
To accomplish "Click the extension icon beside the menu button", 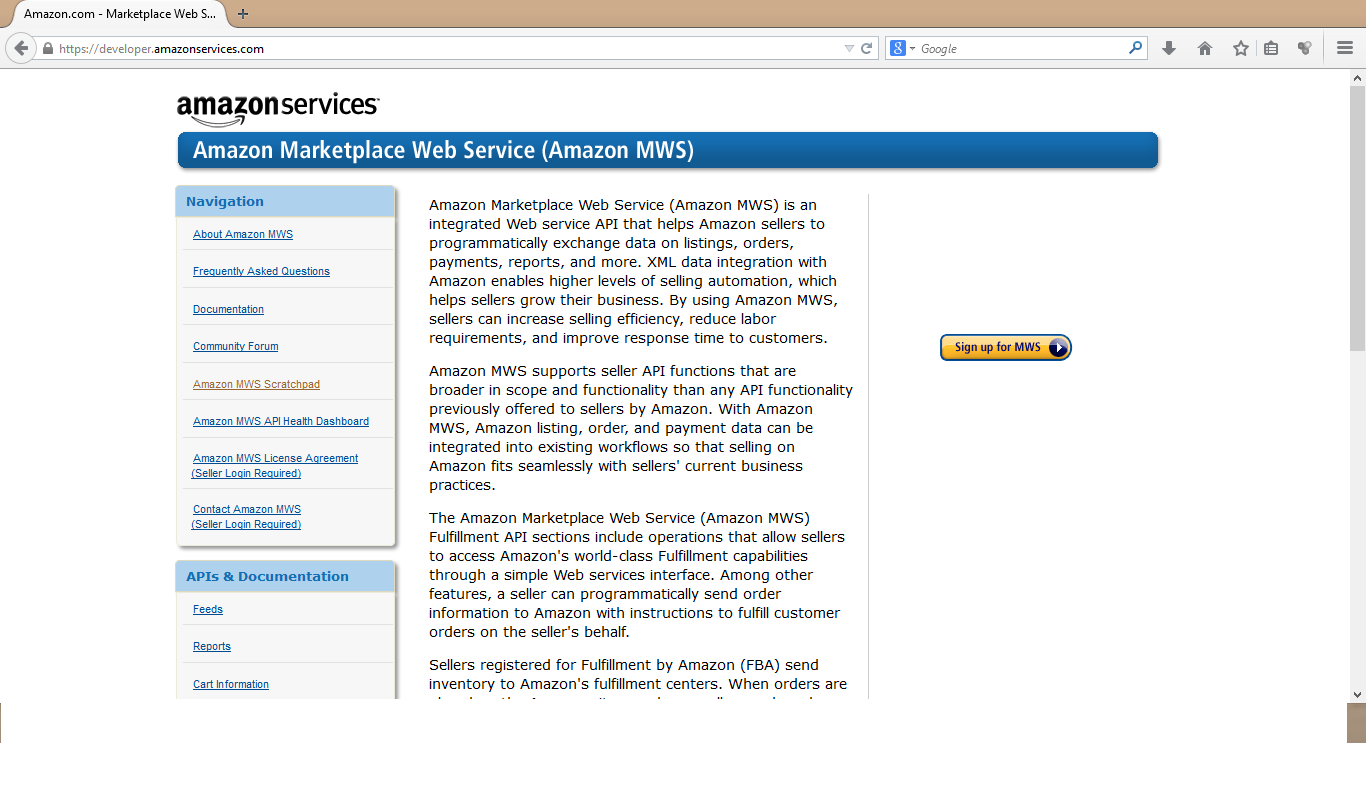I will coord(1303,47).
